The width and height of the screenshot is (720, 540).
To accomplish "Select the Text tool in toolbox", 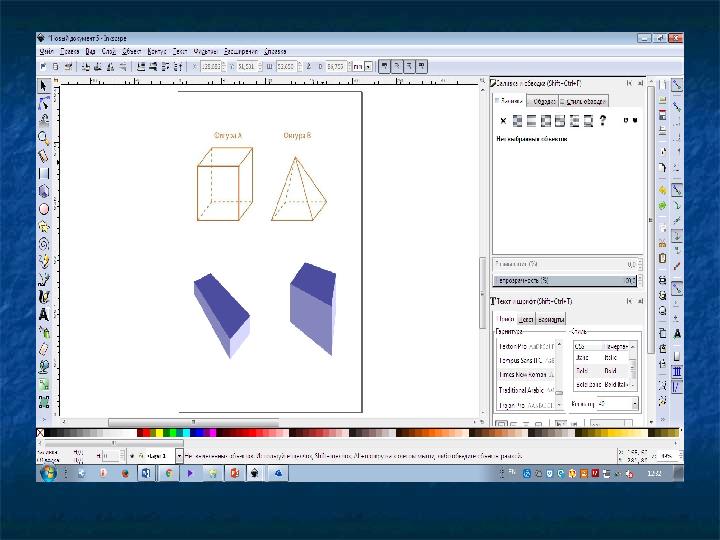I will click(44, 315).
